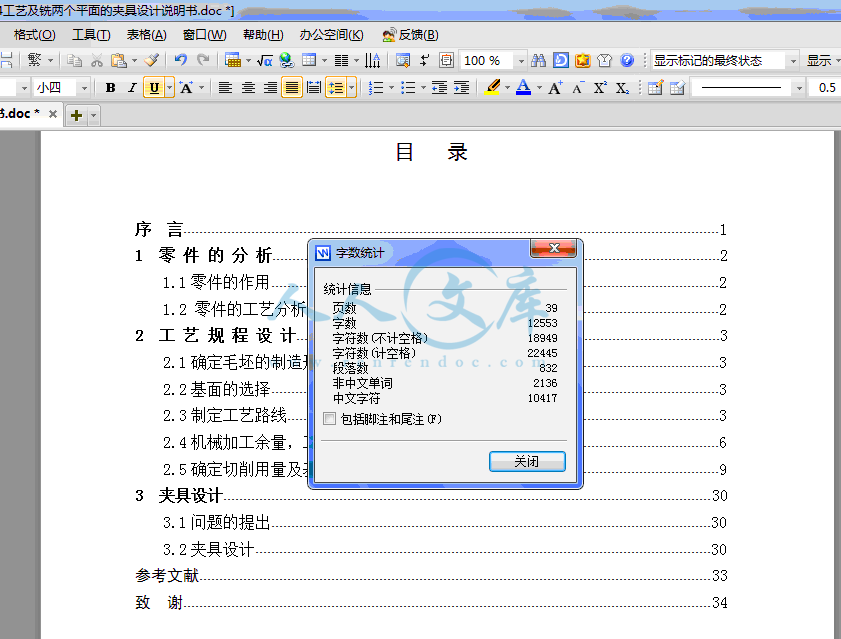Apply subscript X₂ formatting
The width and height of the screenshot is (841, 639).
pos(622,87)
